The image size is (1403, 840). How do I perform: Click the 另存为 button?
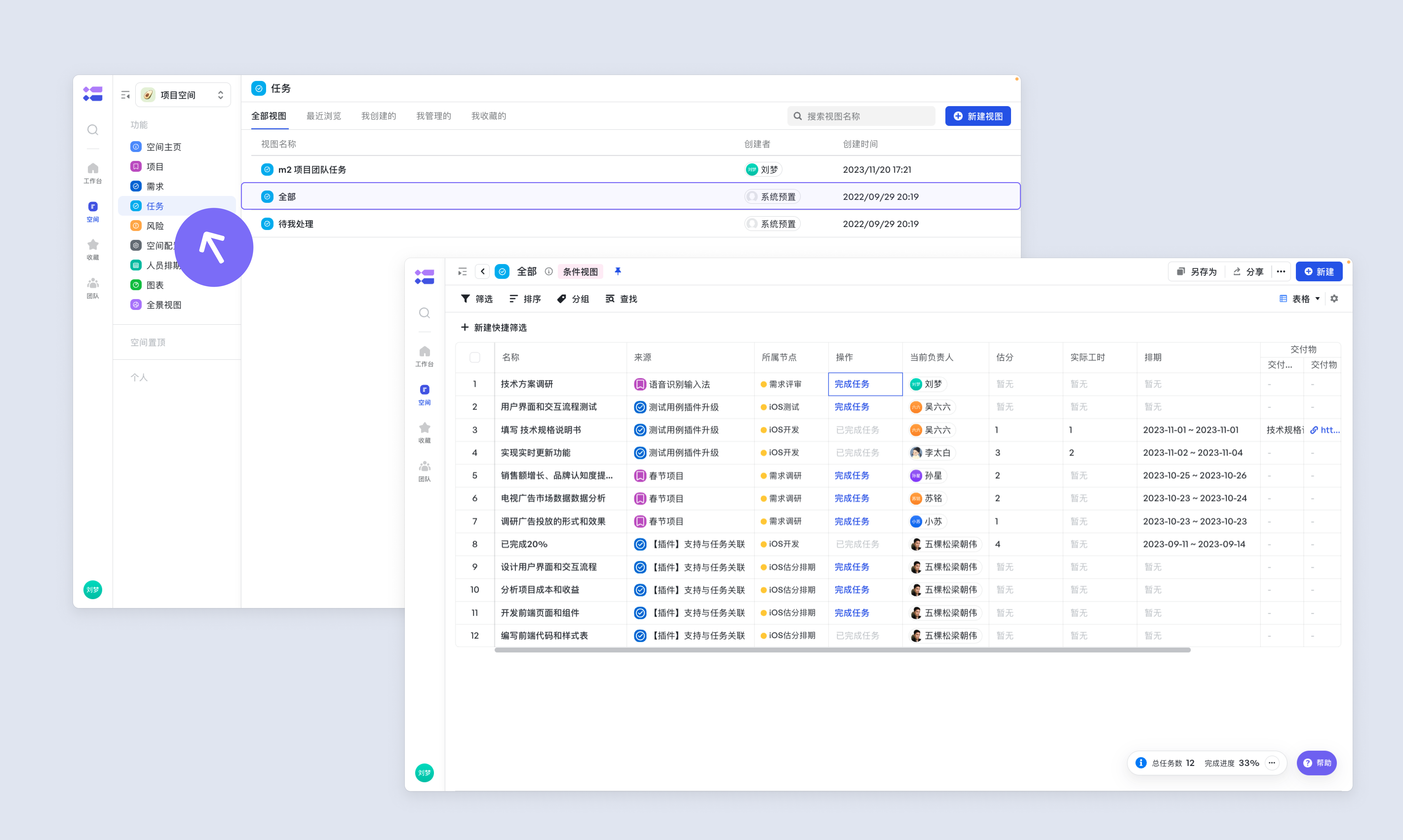coord(1196,272)
